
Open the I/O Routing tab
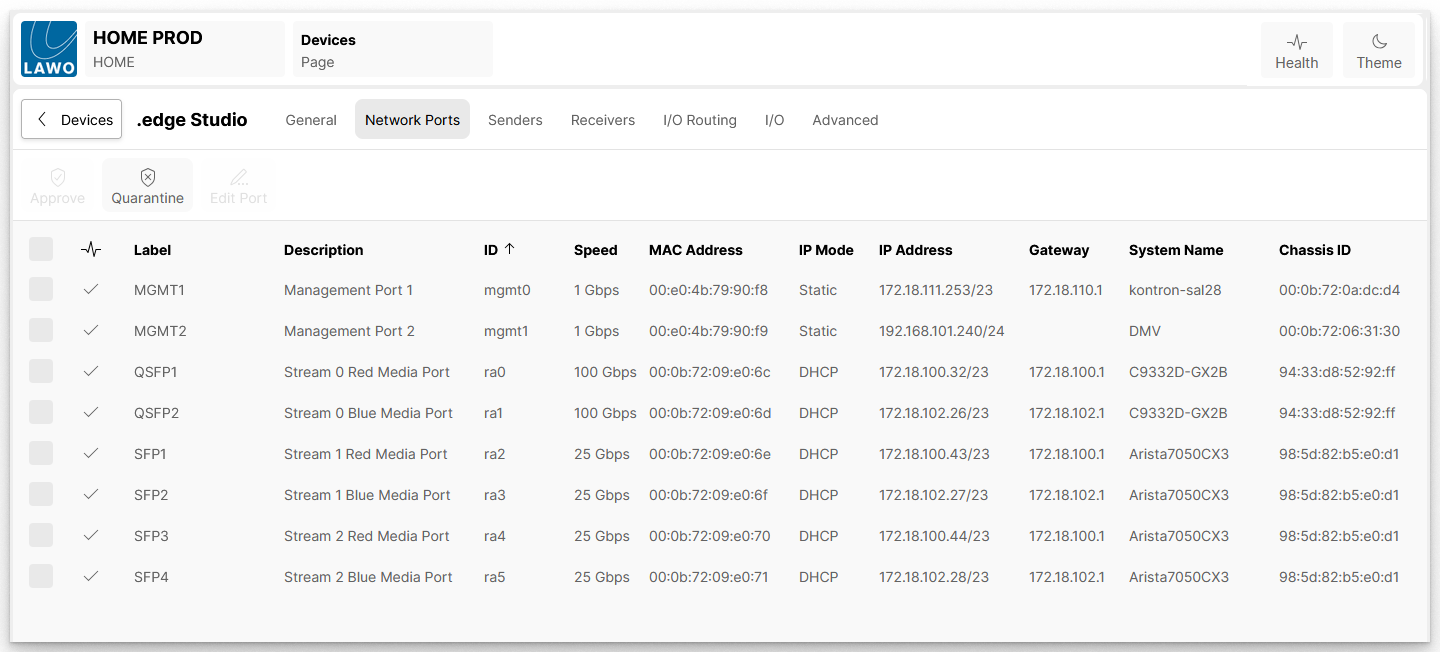coord(699,120)
